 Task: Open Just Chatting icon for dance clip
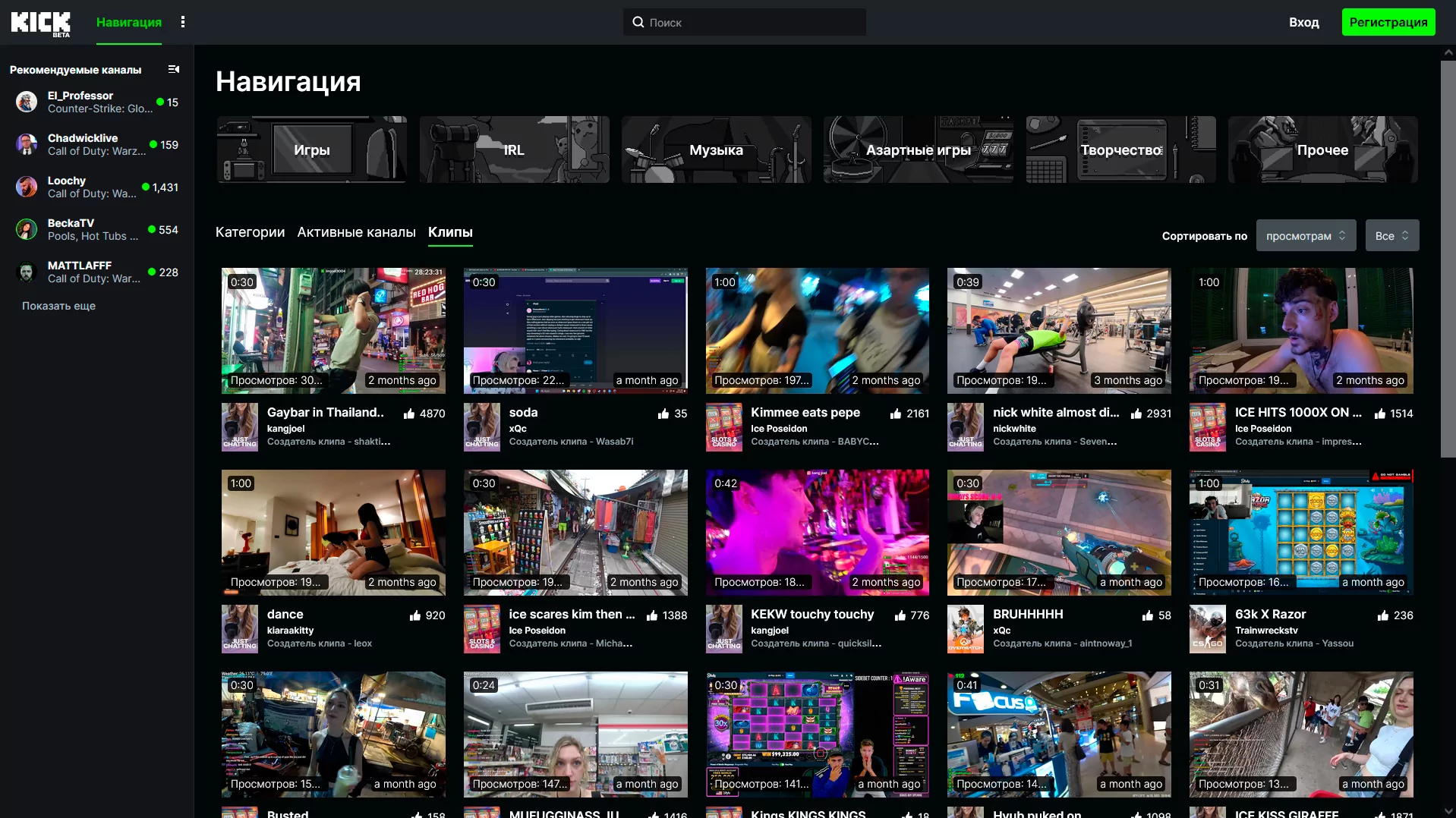pos(240,629)
